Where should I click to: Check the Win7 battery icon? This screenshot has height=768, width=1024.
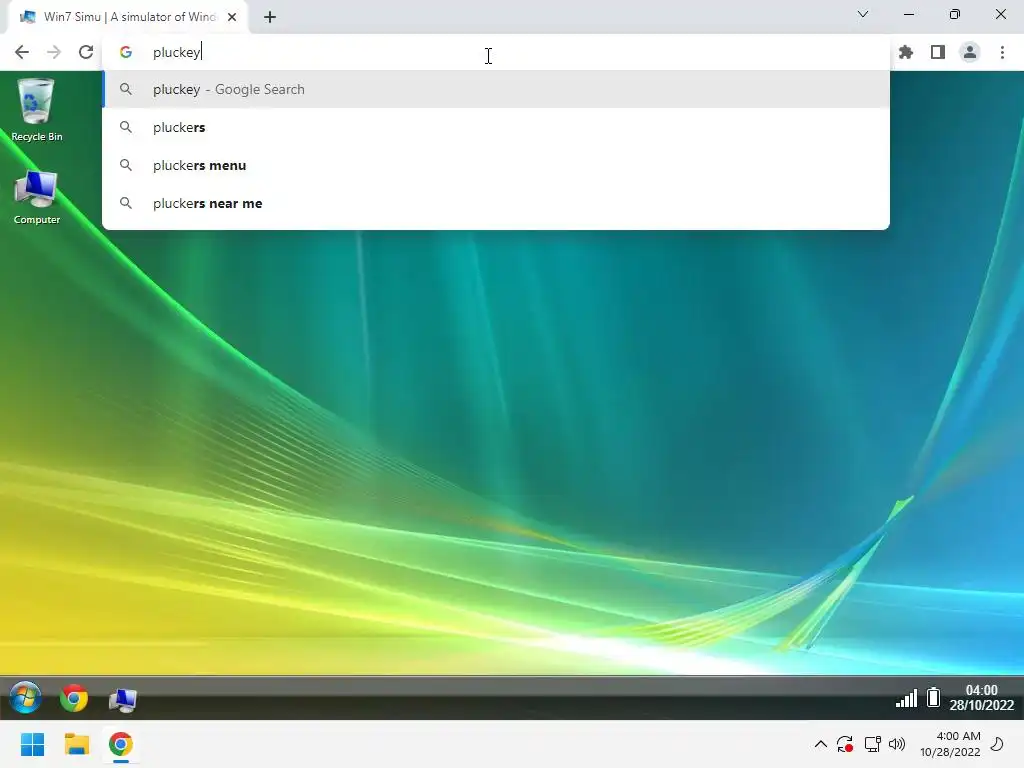[x=934, y=697]
